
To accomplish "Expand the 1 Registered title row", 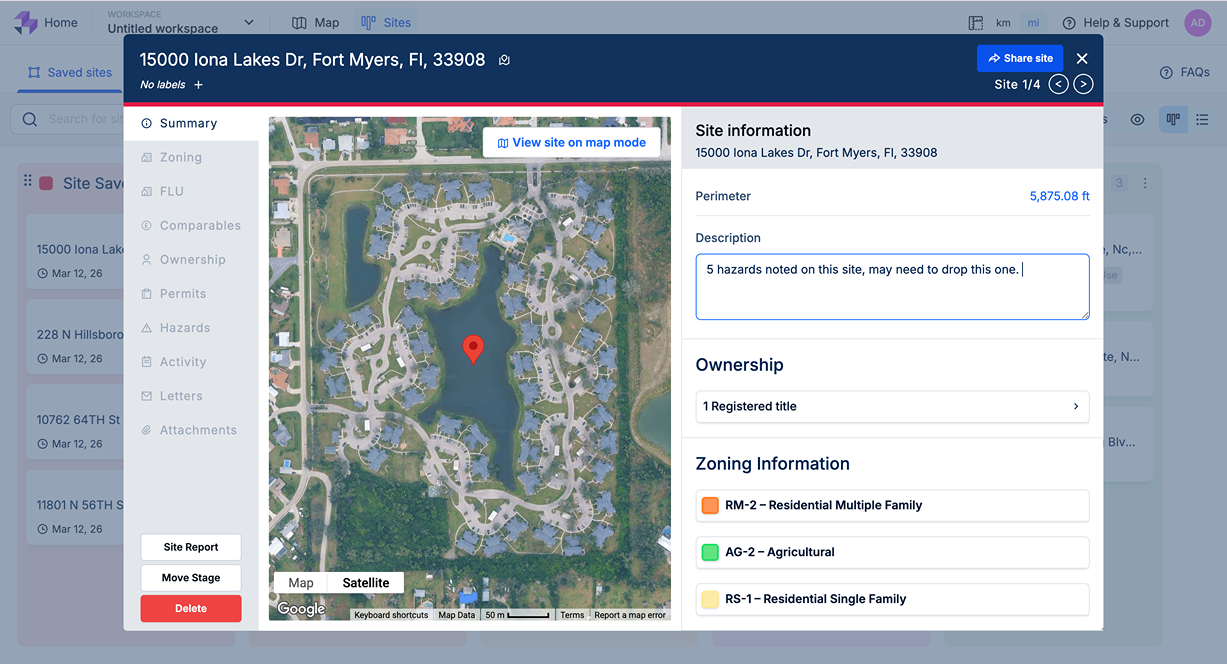I will [x=891, y=406].
